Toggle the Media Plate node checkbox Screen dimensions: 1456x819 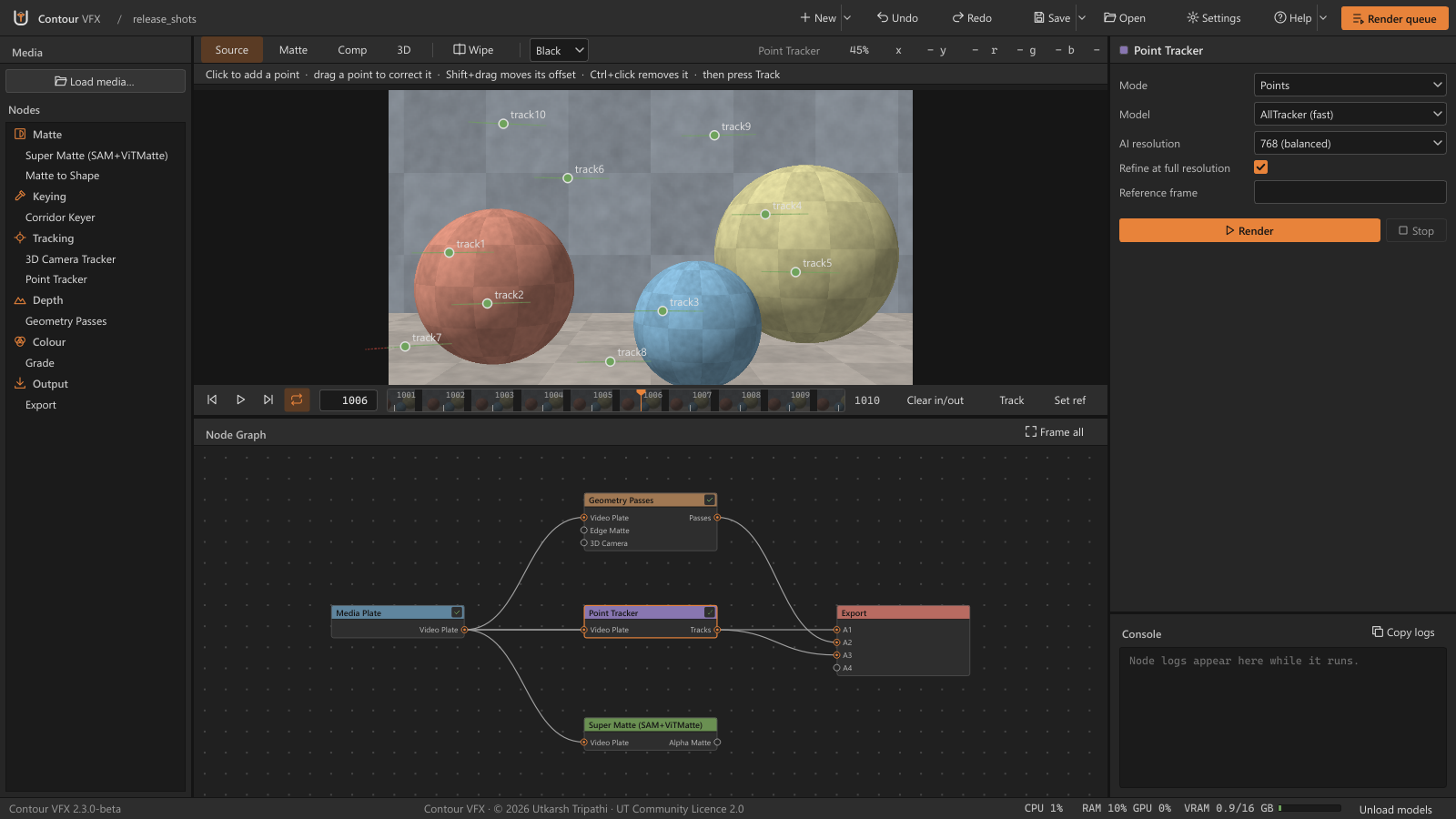(x=457, y=612)
